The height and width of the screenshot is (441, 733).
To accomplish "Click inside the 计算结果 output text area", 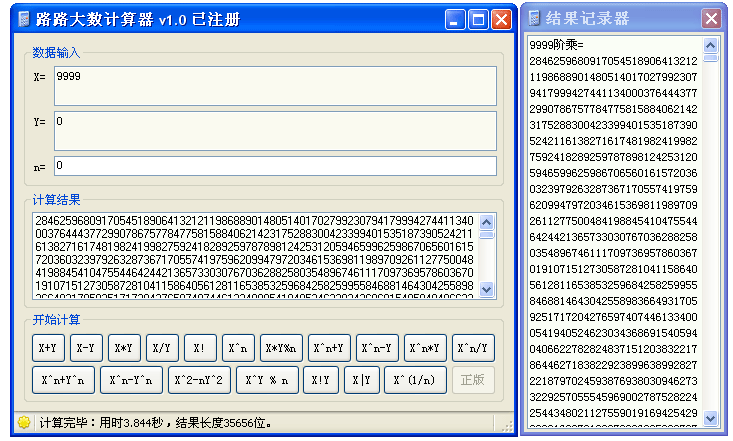I will (255, 256).
